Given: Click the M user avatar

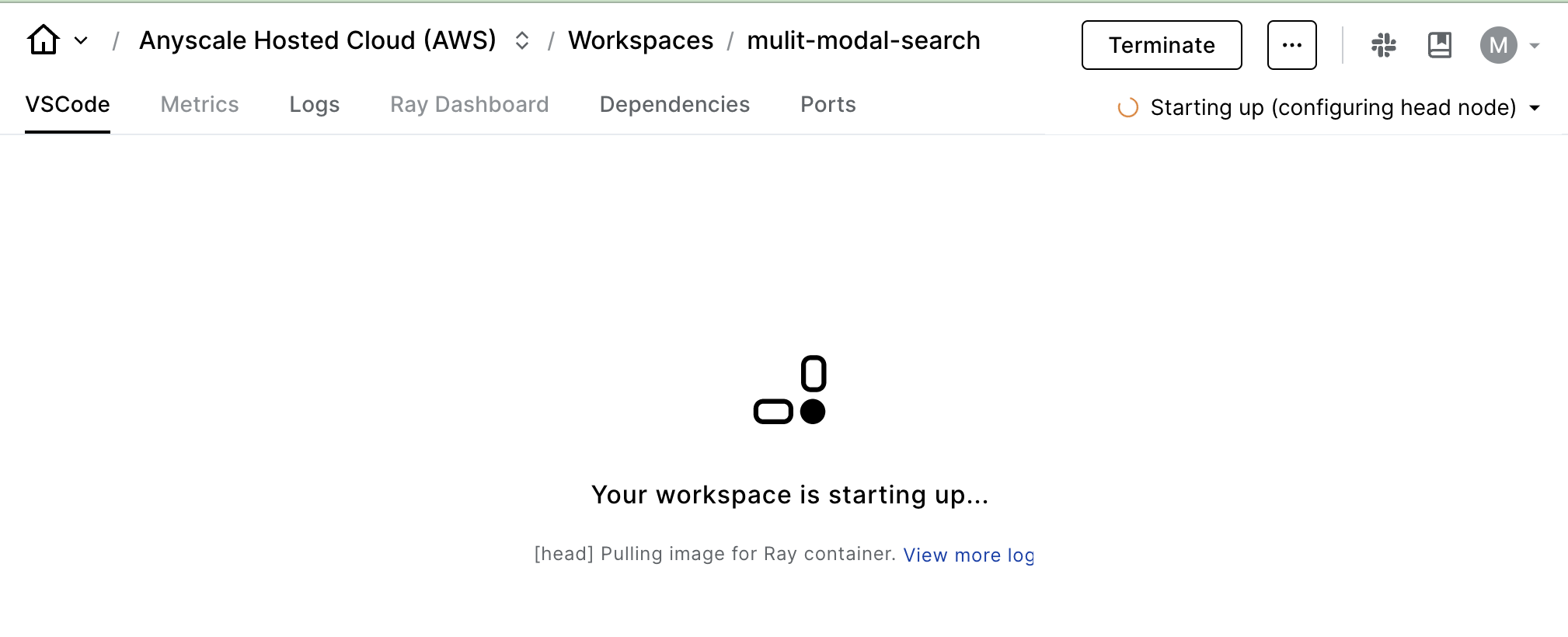Looking at the screenshot, I should click(1498, 45).
